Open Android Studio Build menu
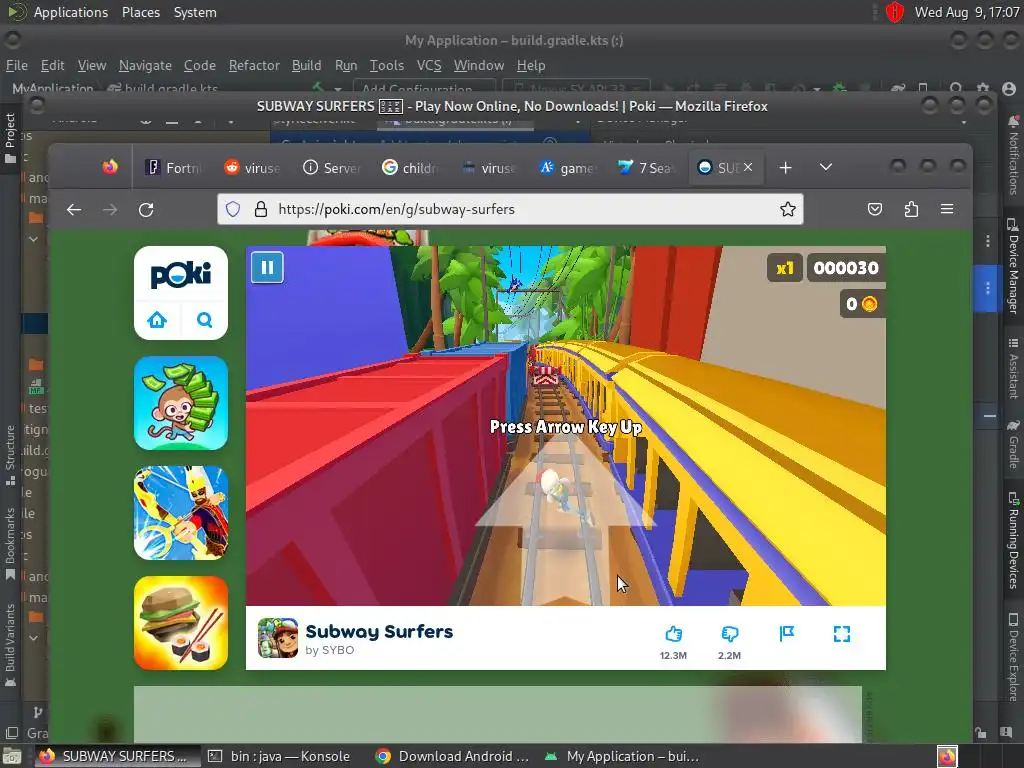 (306, 65)
